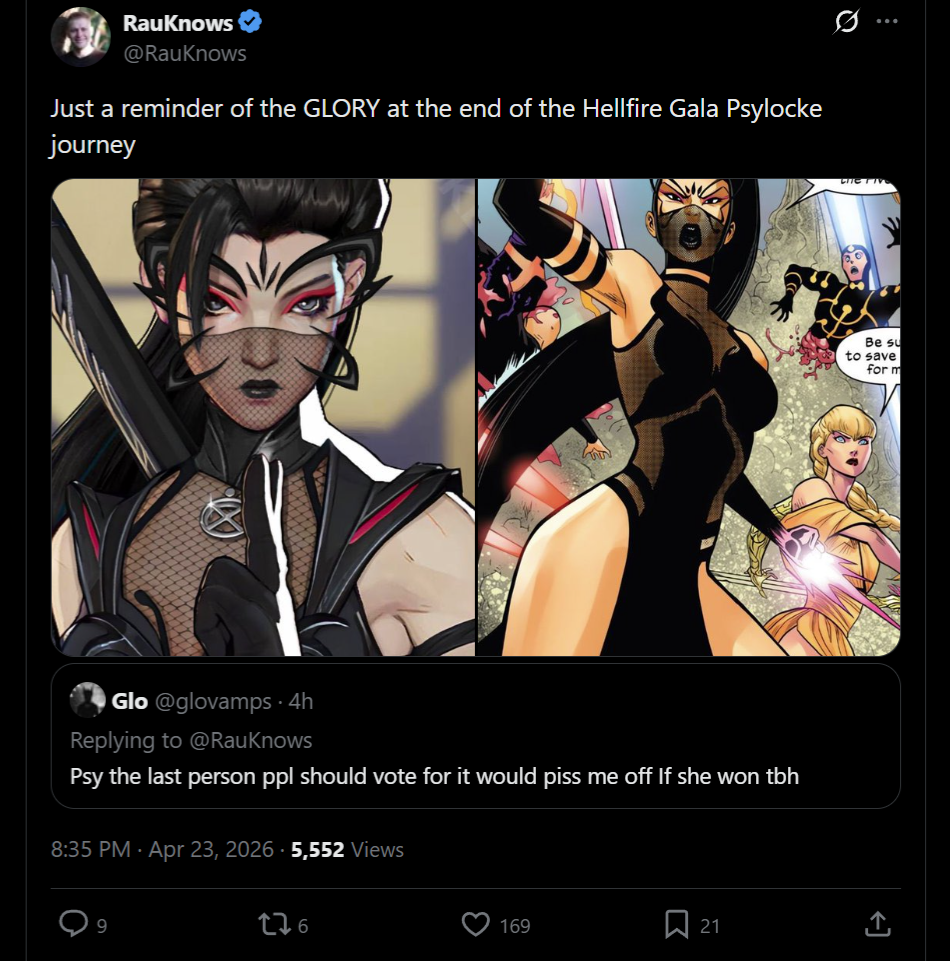Open the Grok slashed-circle icon
This screenshot has width=950, height=961.
coord(846,22)
